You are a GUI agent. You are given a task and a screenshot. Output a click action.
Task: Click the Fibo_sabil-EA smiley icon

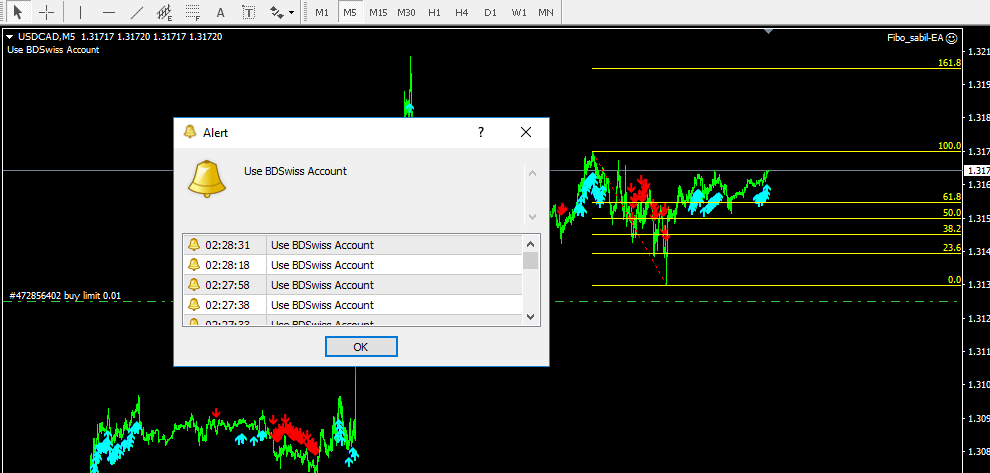(x=951, y=38)
